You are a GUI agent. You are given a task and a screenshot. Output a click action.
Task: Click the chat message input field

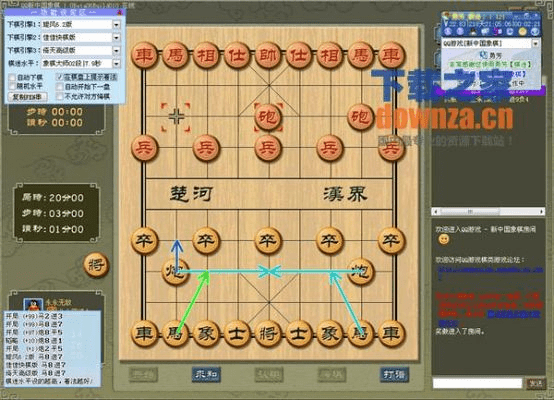pyautogui.click(x=477, y=383)
